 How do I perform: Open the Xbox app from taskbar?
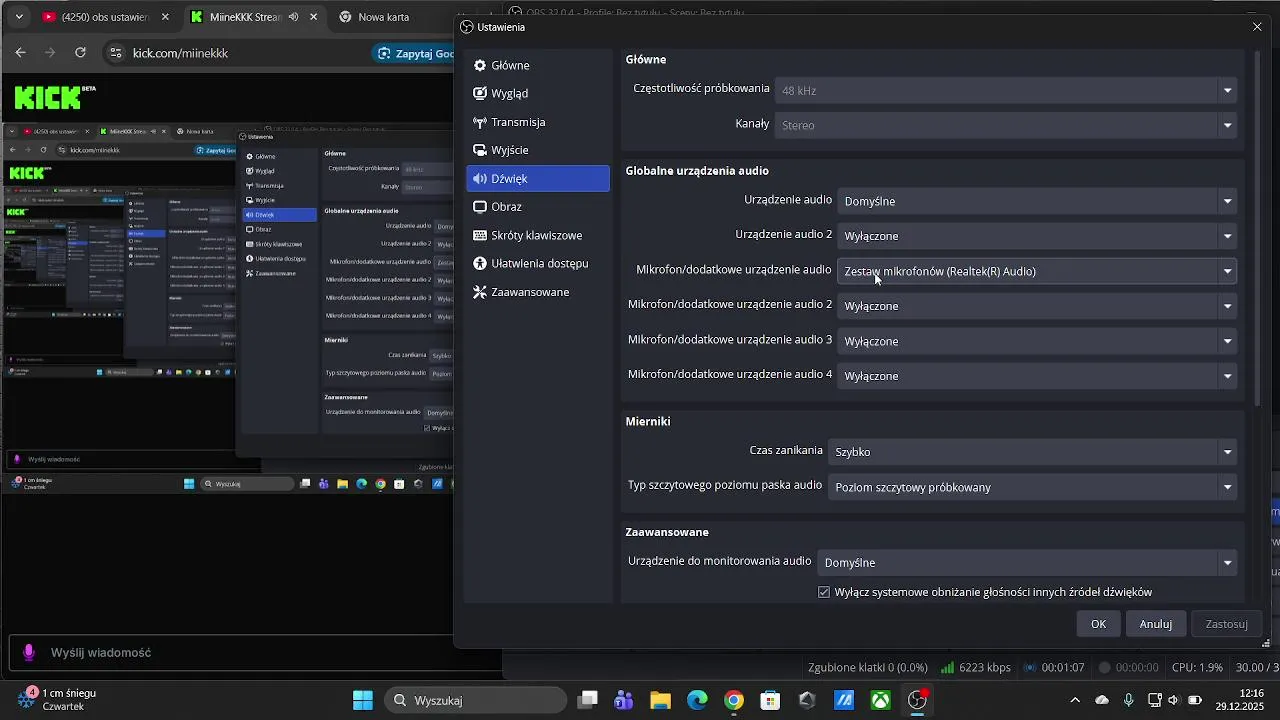[880, 700]
